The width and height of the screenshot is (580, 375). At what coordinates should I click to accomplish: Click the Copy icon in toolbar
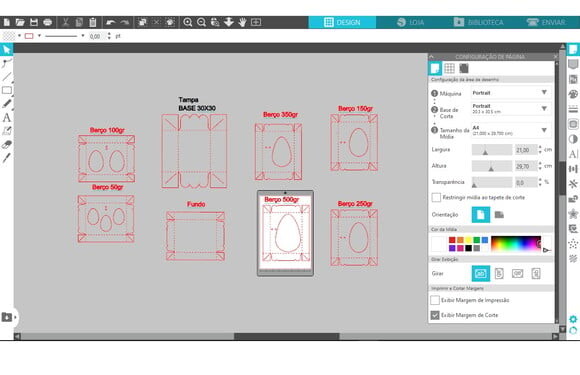pyautogui.click(x=79, y=22)
